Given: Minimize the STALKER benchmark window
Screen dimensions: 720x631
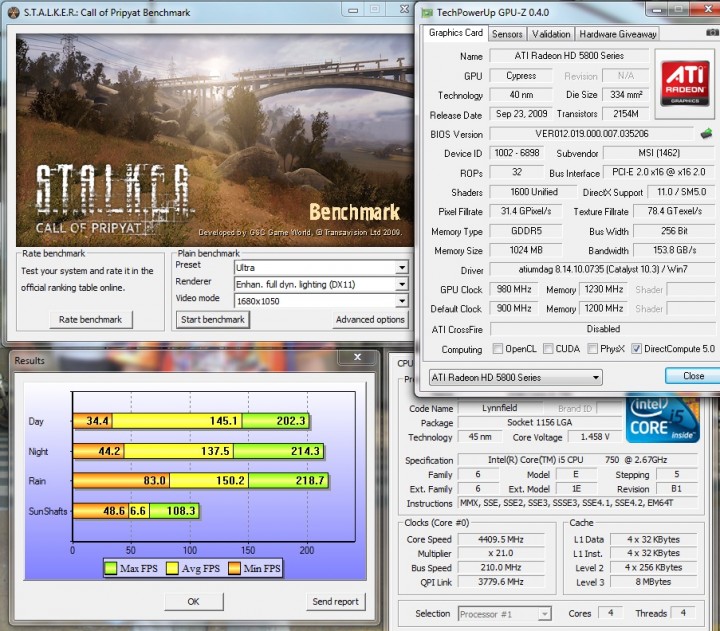Looking at the screenshot, I should pyautogui.click(x=353, y=9).
